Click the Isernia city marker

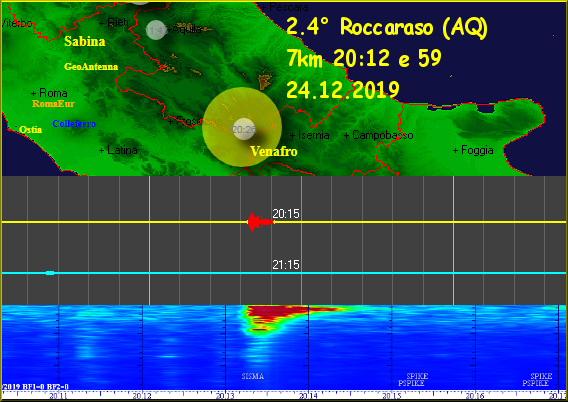310,135
